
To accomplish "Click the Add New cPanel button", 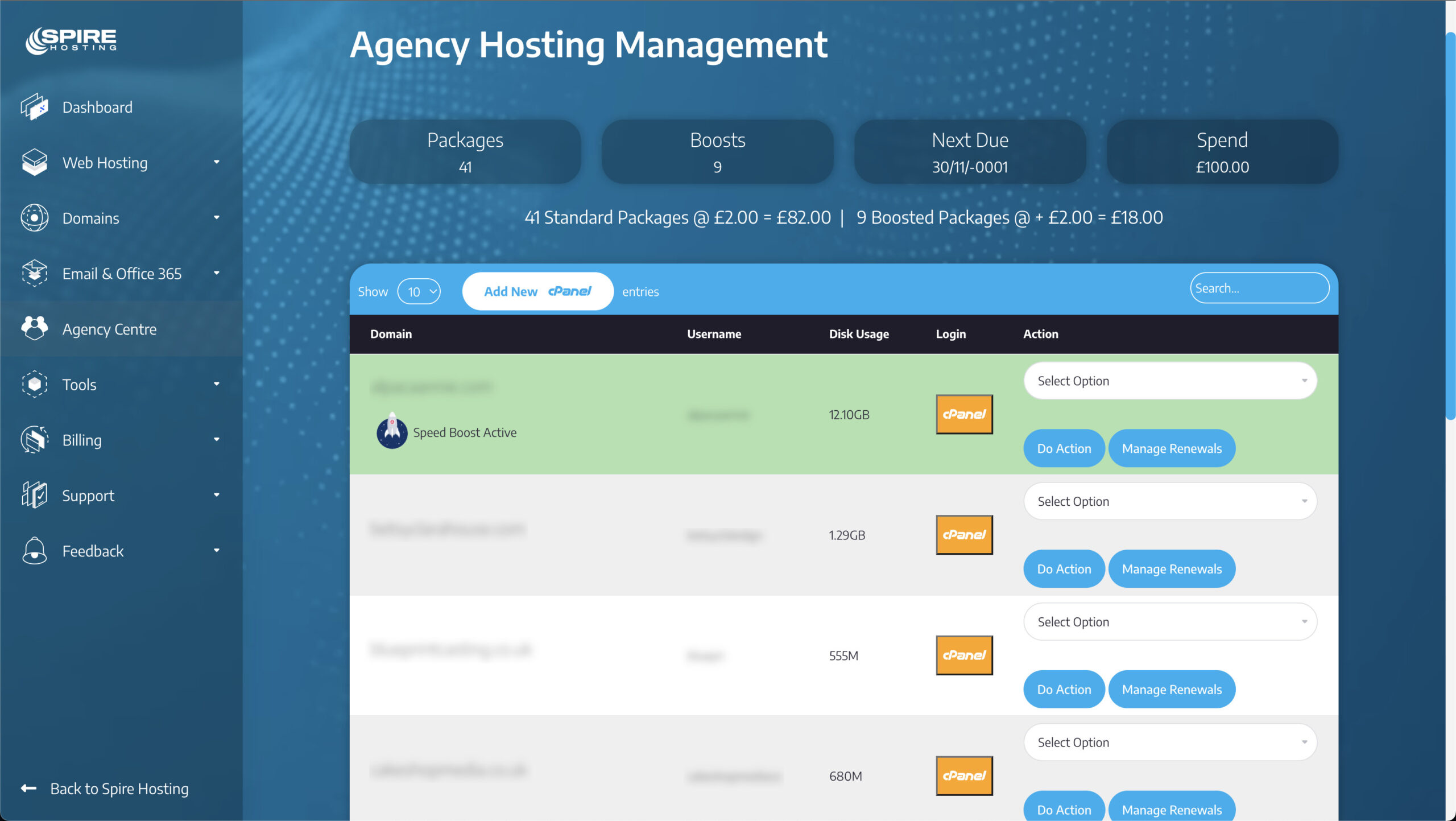I will point(537,291).
